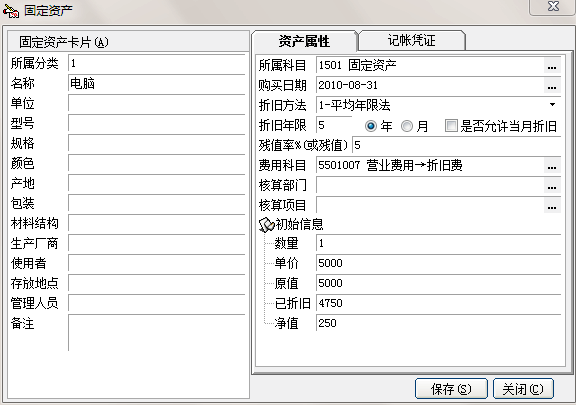The image size is (576, 405).
Task: Click the 固定资产 title bar app icon
Action: tap(11, 11)
